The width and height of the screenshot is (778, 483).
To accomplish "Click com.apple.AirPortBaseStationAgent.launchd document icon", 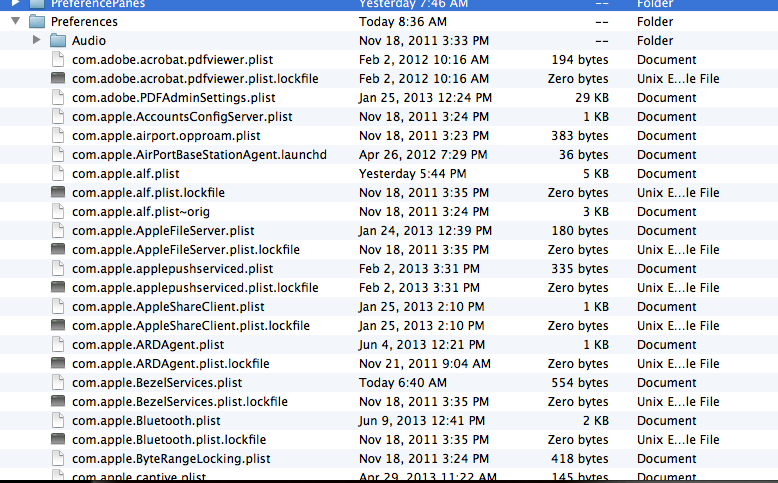I will click(58, 154).
